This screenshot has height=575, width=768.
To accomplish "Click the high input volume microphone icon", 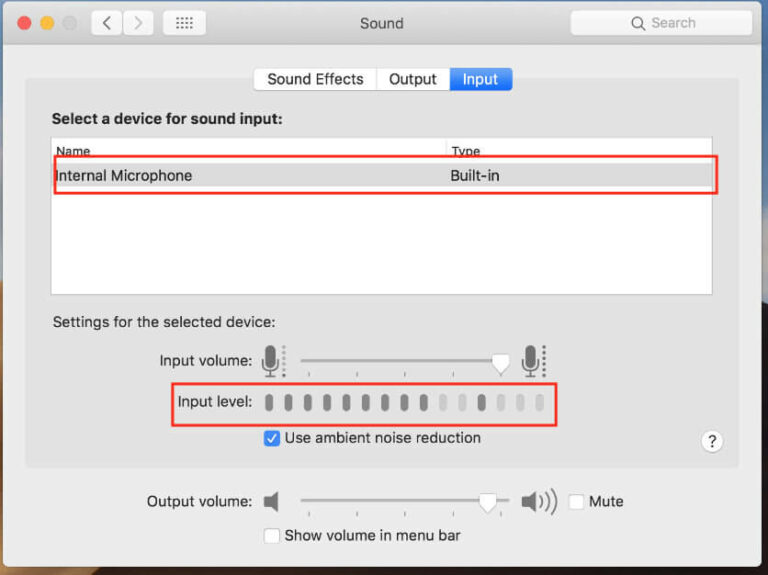I will 531,361.
